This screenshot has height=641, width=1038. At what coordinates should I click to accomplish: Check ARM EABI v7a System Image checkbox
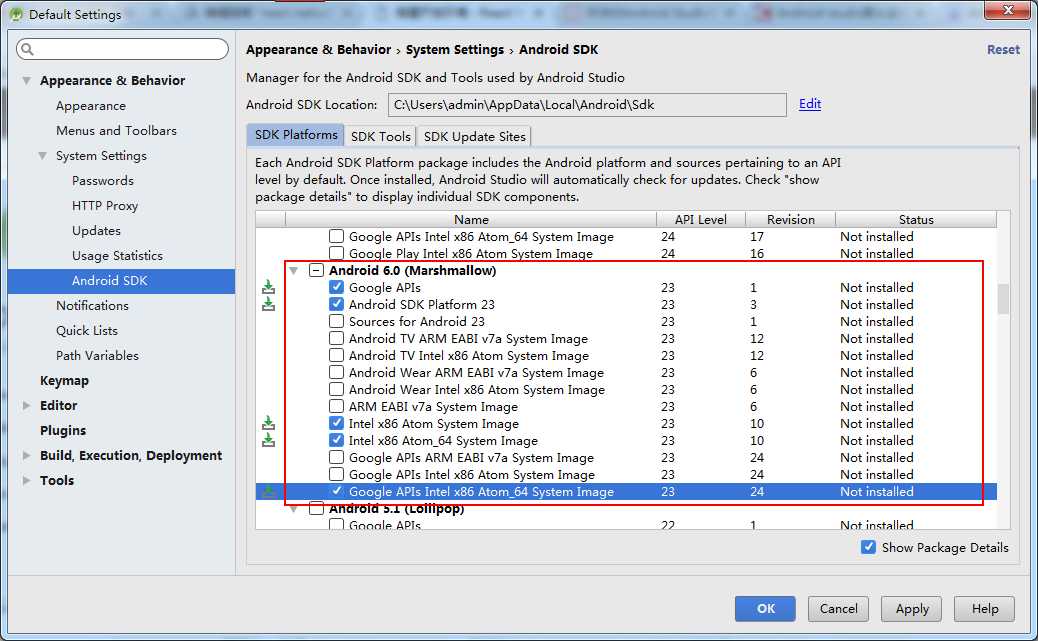pos(336,407)
